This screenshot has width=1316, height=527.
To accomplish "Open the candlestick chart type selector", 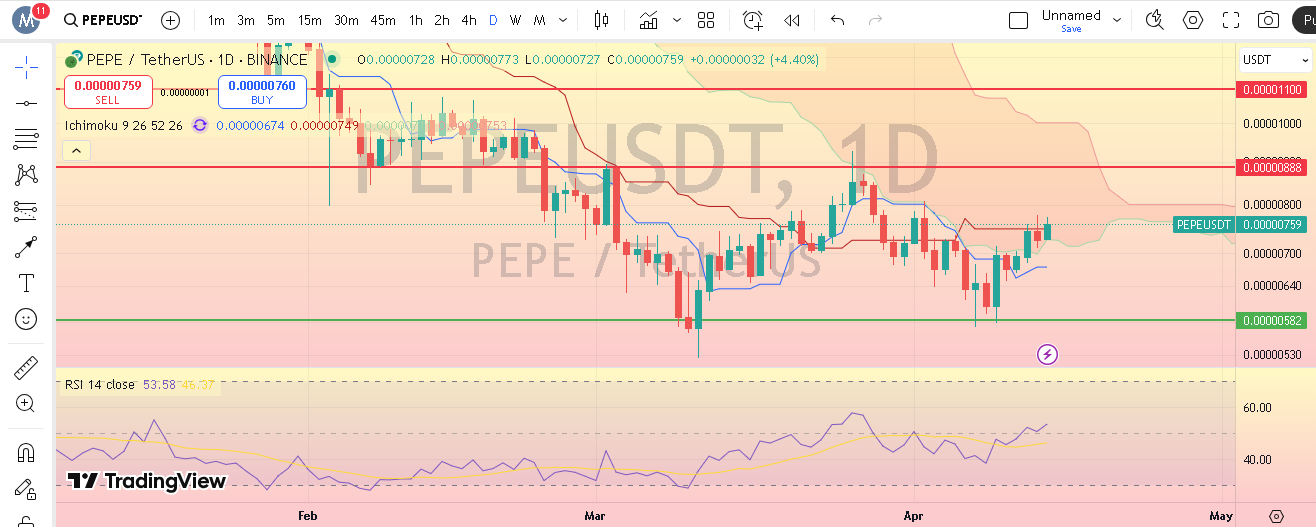I will [601, 20].
